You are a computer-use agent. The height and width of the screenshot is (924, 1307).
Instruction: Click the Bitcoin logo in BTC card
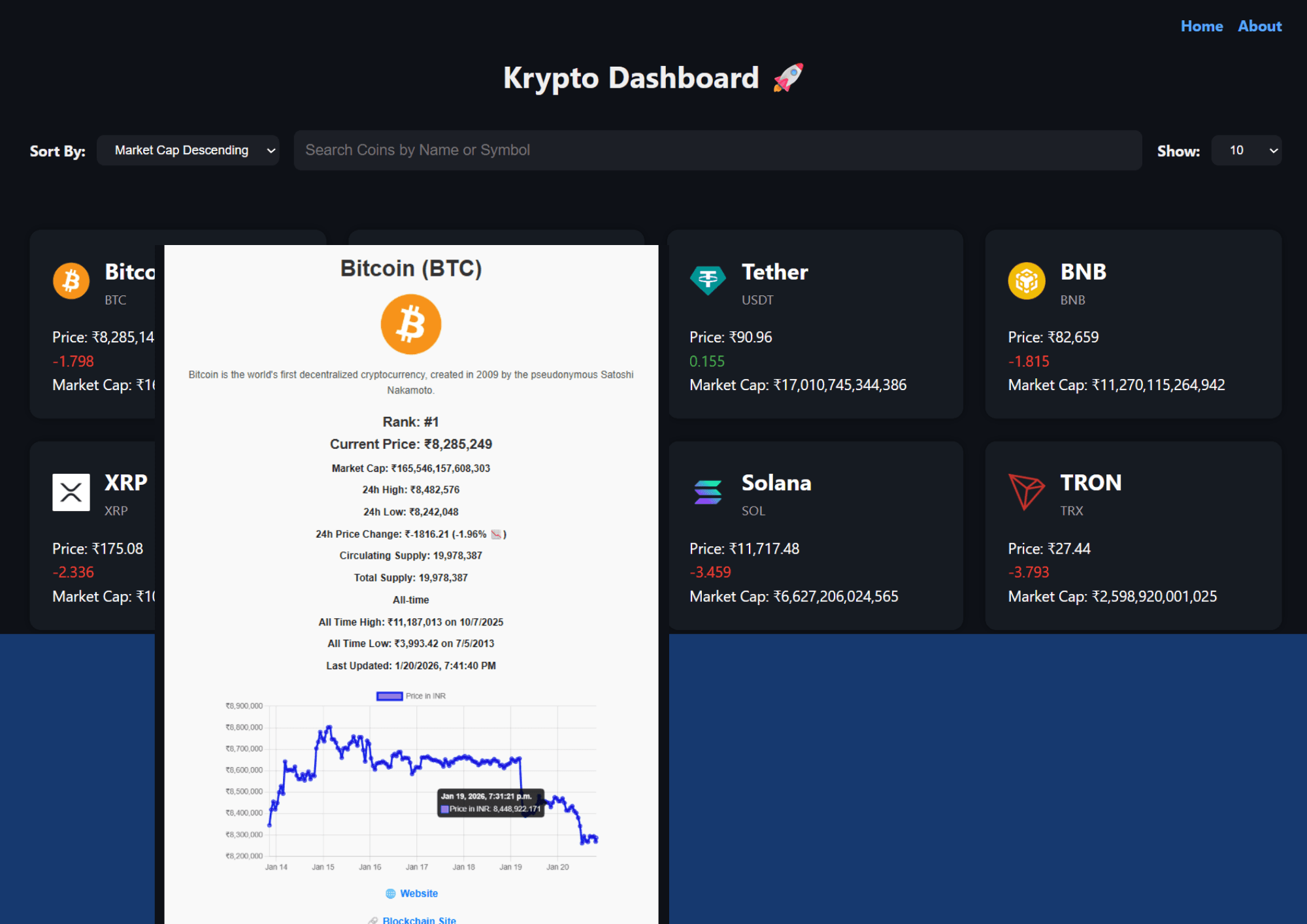71,281
